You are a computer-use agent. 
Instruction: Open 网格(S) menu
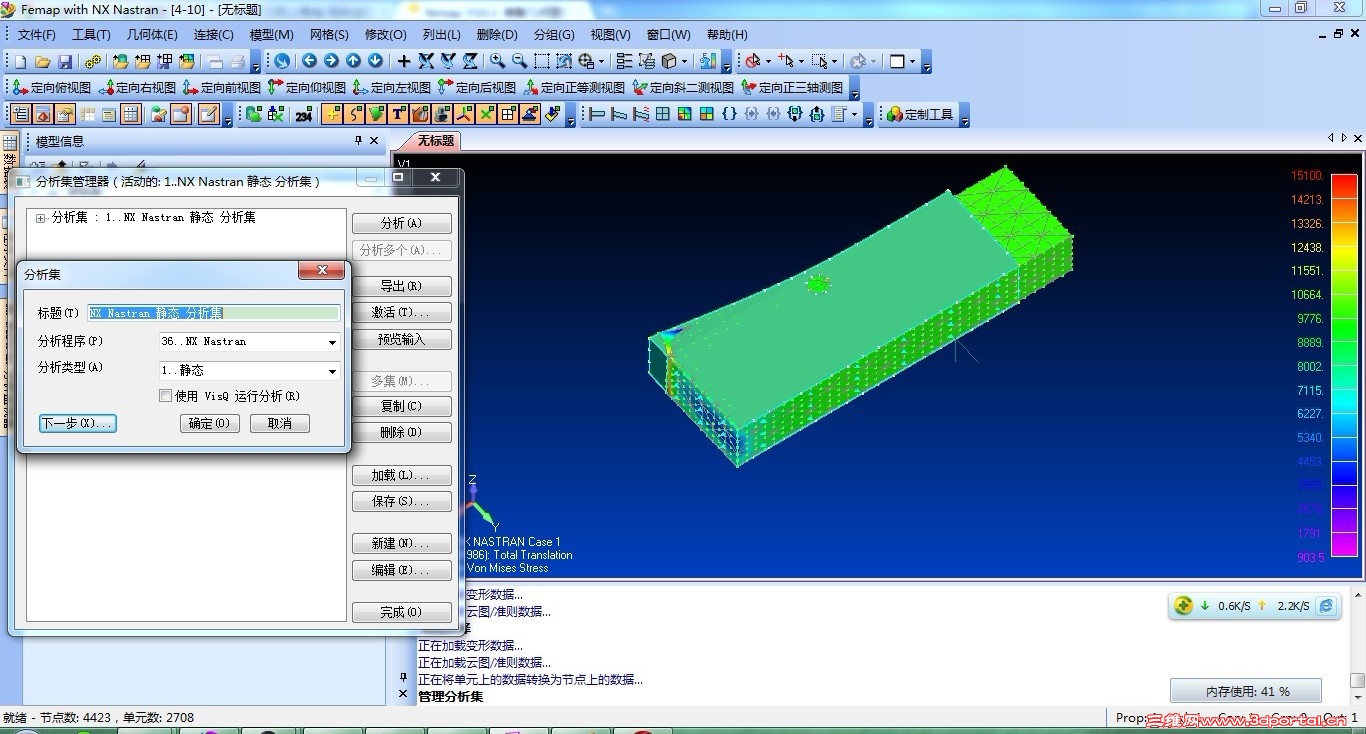(329, 35)
